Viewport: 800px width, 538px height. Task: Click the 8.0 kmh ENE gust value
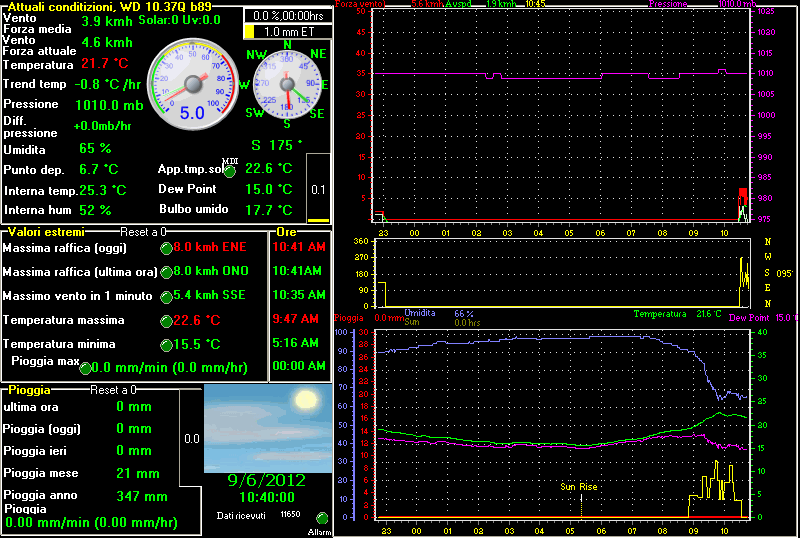(x=210, y=247)
